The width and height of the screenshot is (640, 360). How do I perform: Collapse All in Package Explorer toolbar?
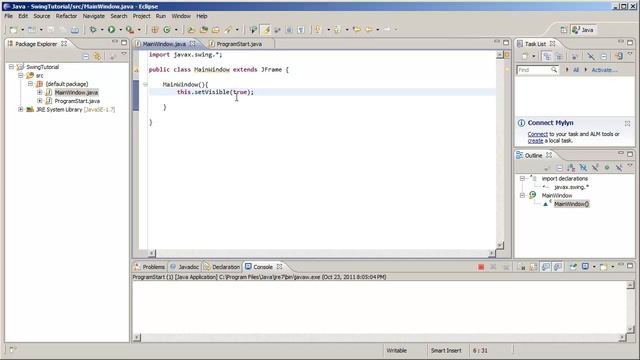coord(86,56)
